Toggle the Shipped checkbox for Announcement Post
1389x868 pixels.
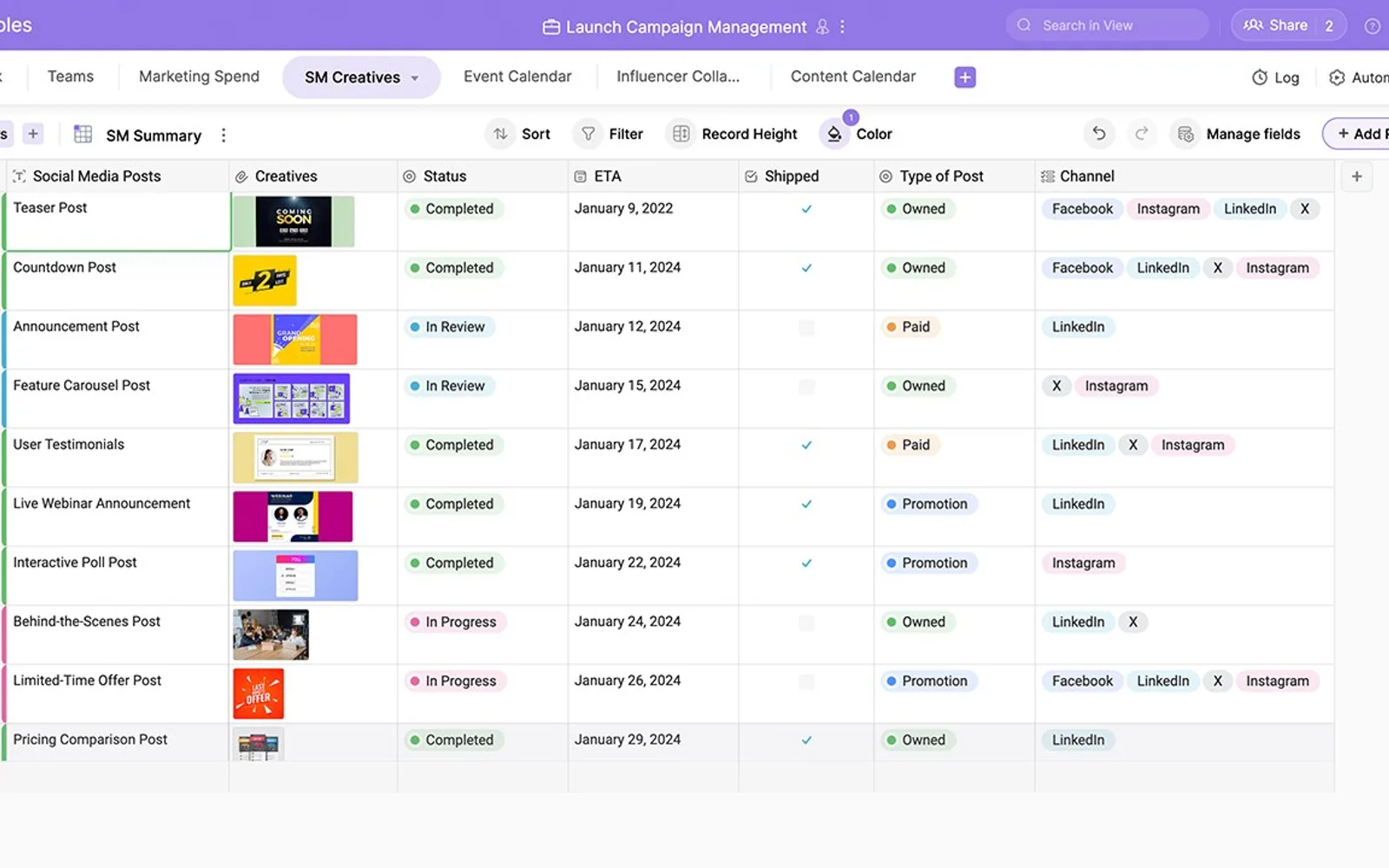pos(806,327)
